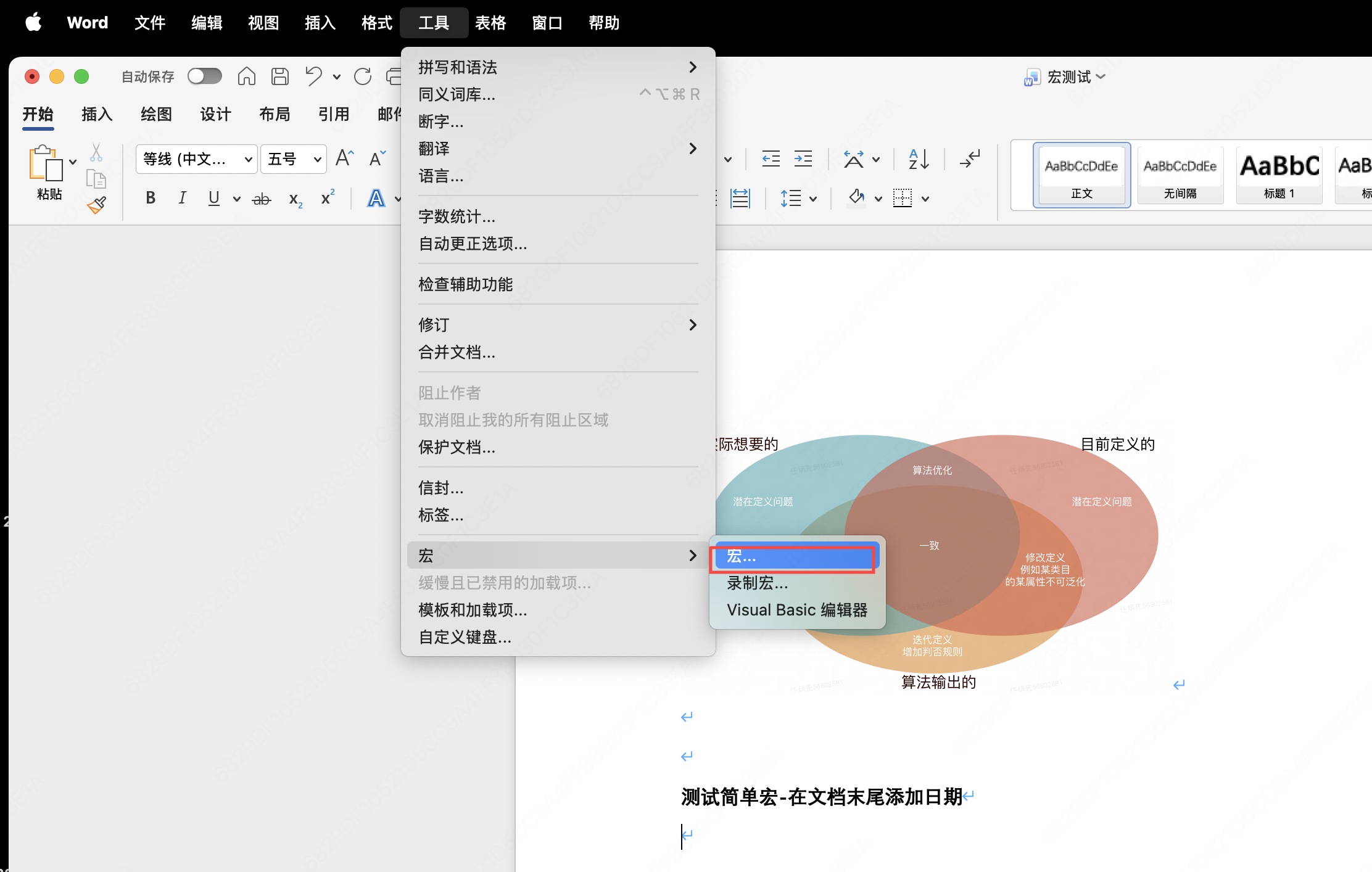Apply strikethrough text formatting

(x=262, y=199)
